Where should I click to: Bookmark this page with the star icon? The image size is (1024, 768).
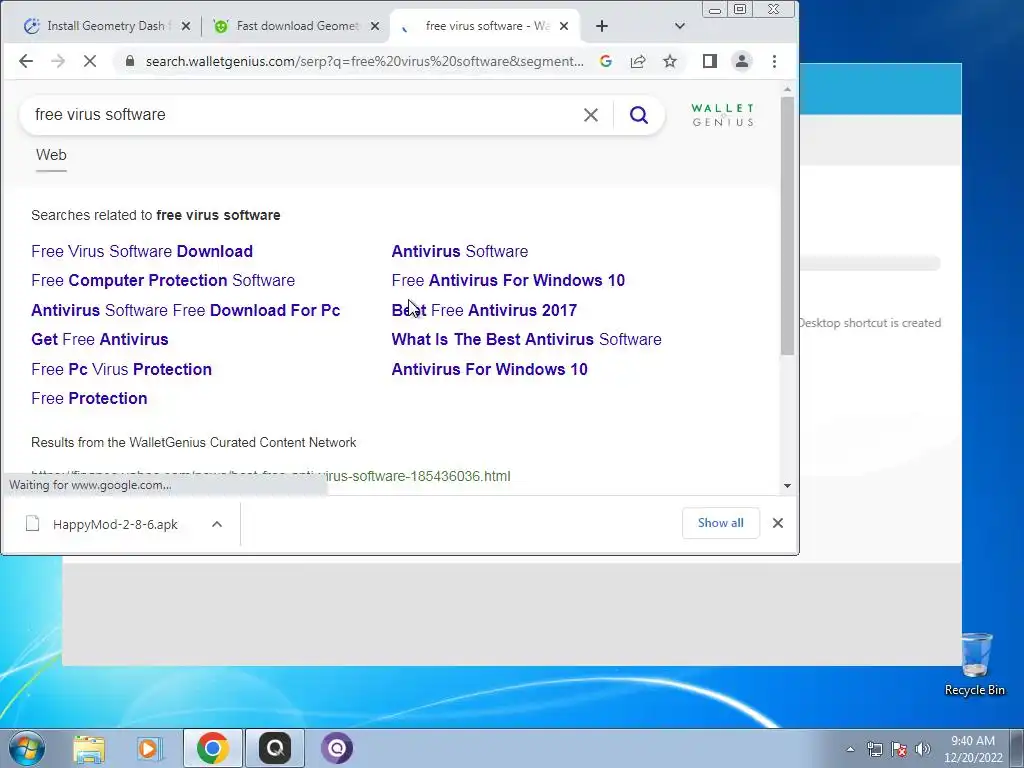(669, 61)
